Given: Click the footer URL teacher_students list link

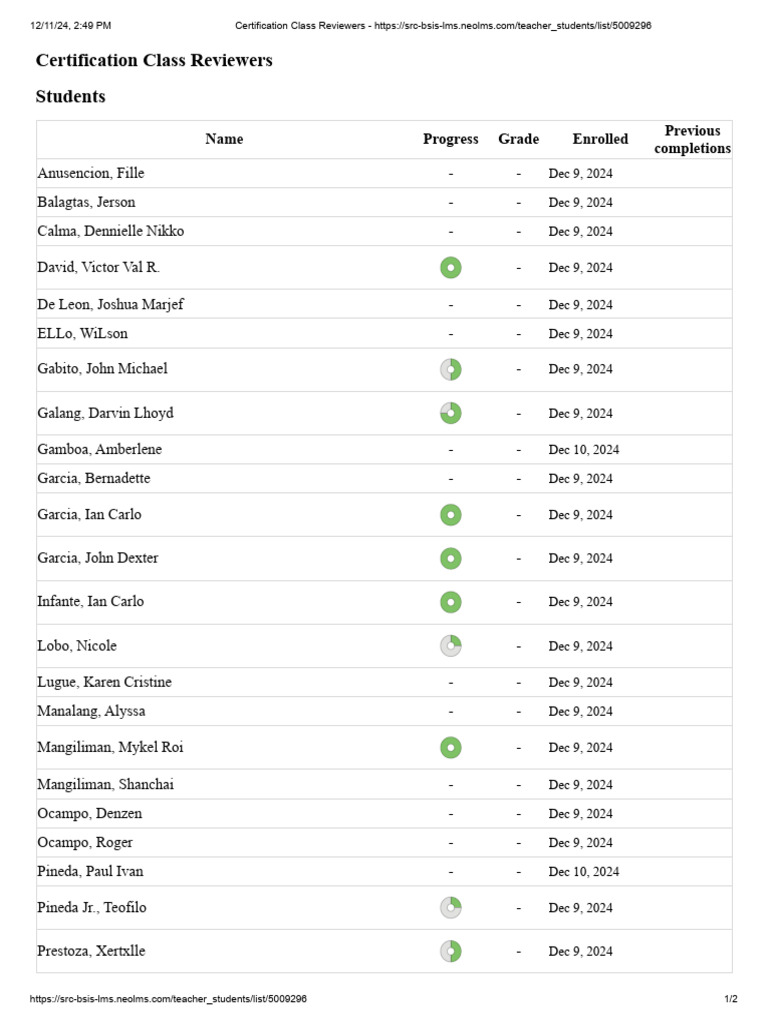Looking at the screenshot, I should [168, 999].
